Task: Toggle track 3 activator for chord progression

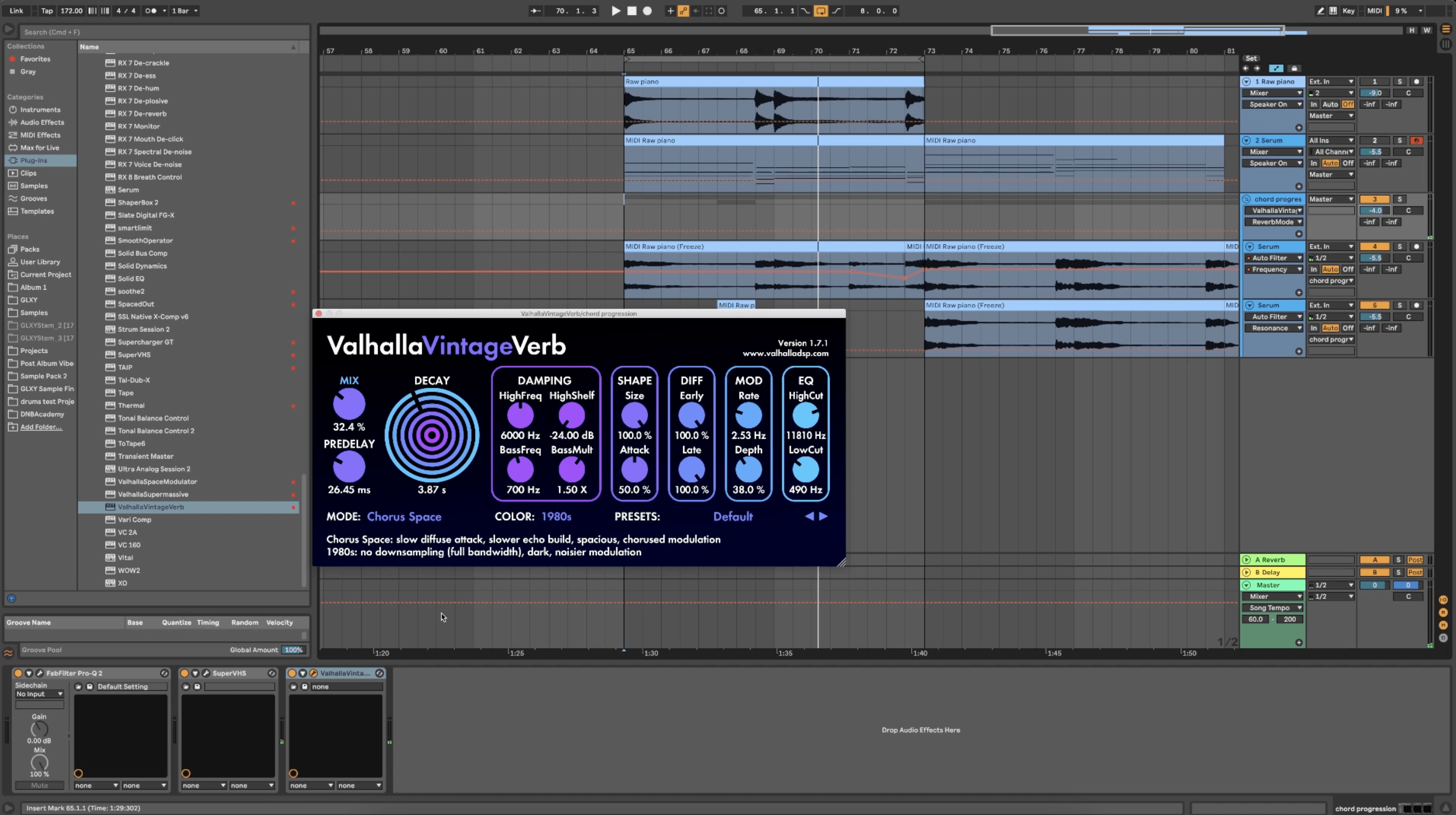Action: pos(1374,199)
